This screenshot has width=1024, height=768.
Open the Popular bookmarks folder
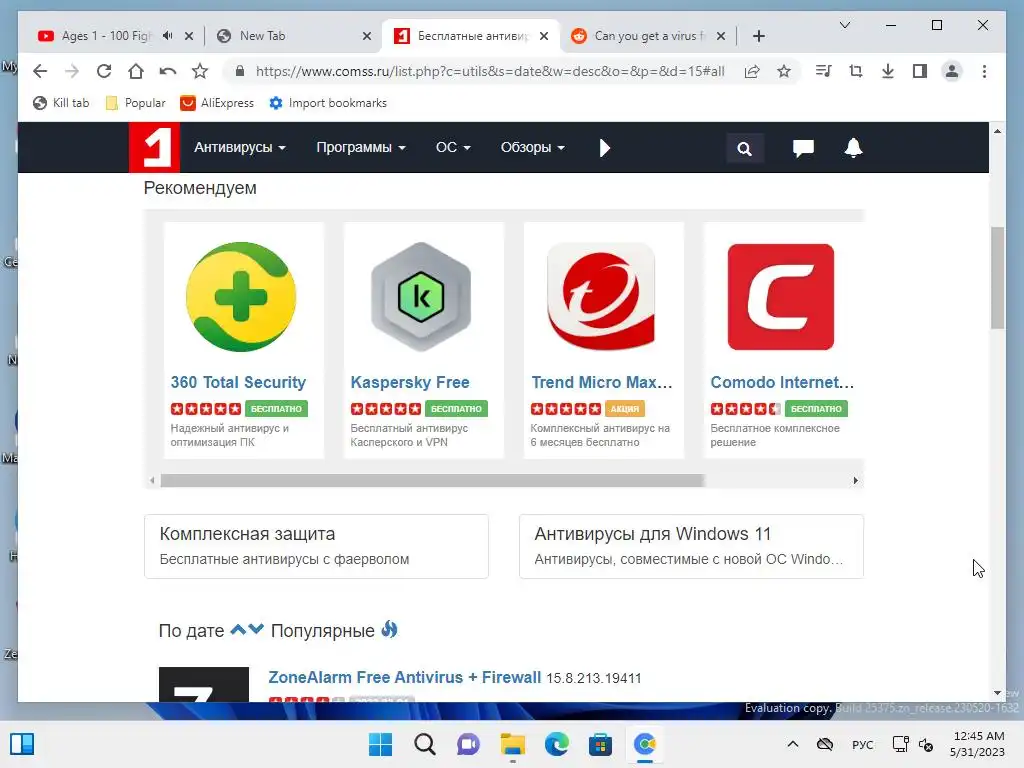pyautogui.click(x=136, y=103)
